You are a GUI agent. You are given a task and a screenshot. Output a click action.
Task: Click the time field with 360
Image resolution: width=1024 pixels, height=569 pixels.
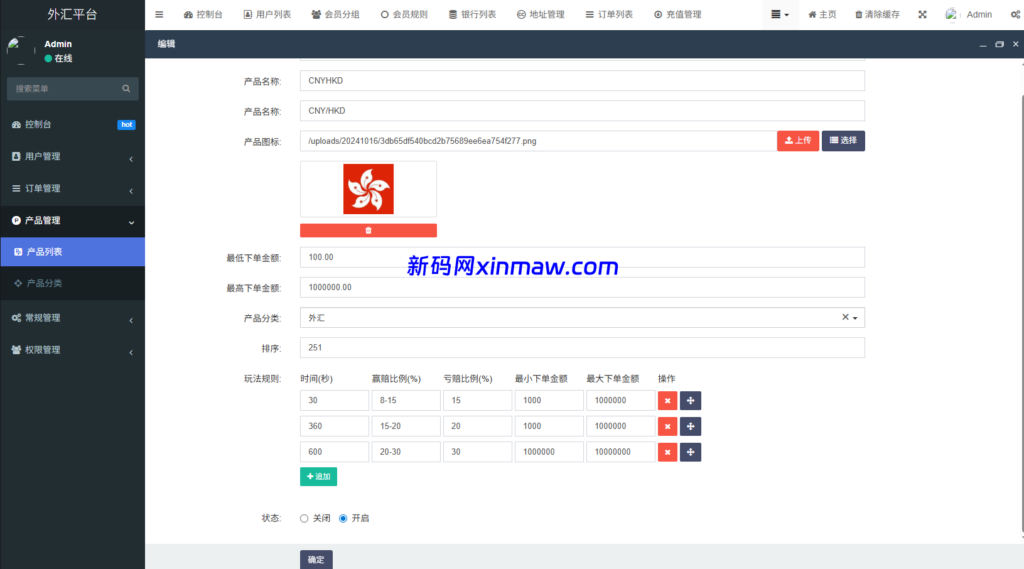[334, 426]
